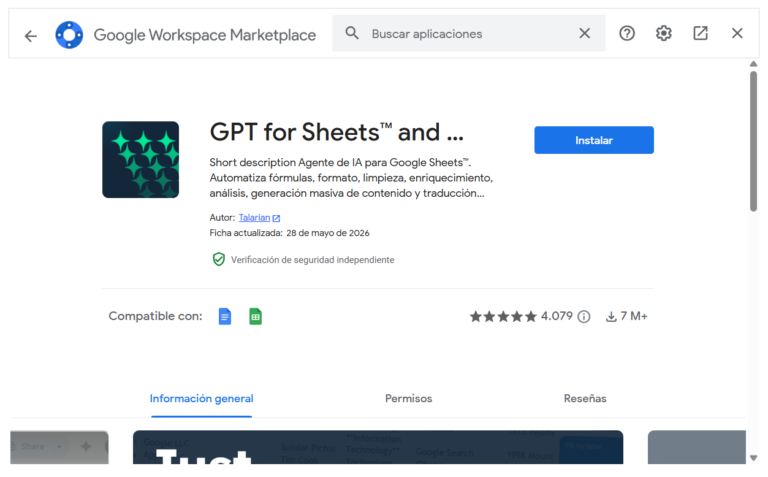Click the short description paragraph
Screen dimensions: 768x477
pos(351,178)
